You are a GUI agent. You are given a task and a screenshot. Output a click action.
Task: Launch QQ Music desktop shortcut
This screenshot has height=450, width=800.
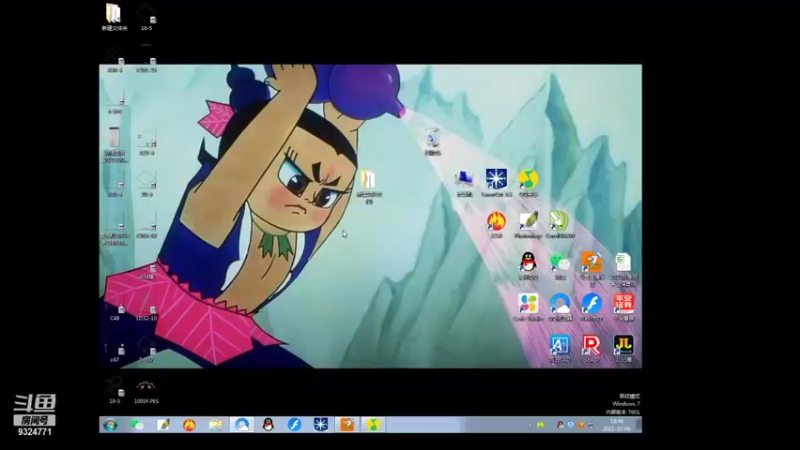coord(528,183)
